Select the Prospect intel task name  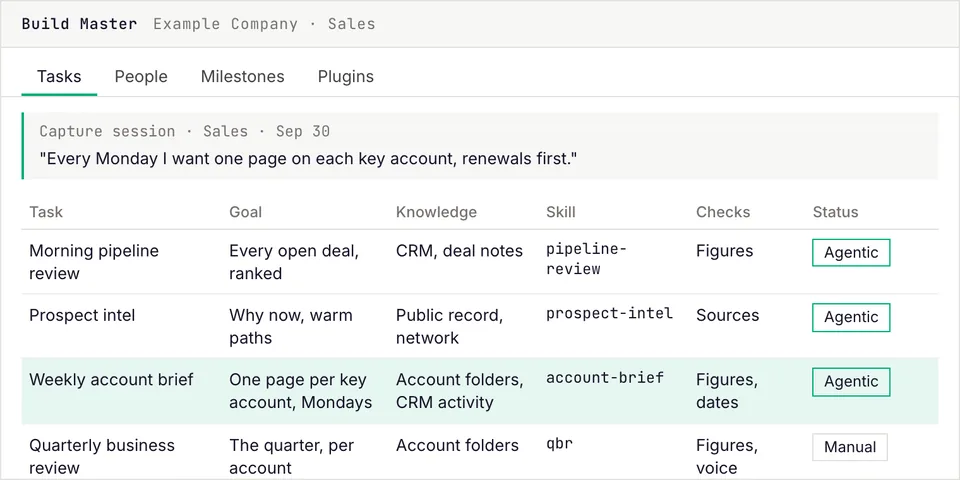tap(82, 315)
